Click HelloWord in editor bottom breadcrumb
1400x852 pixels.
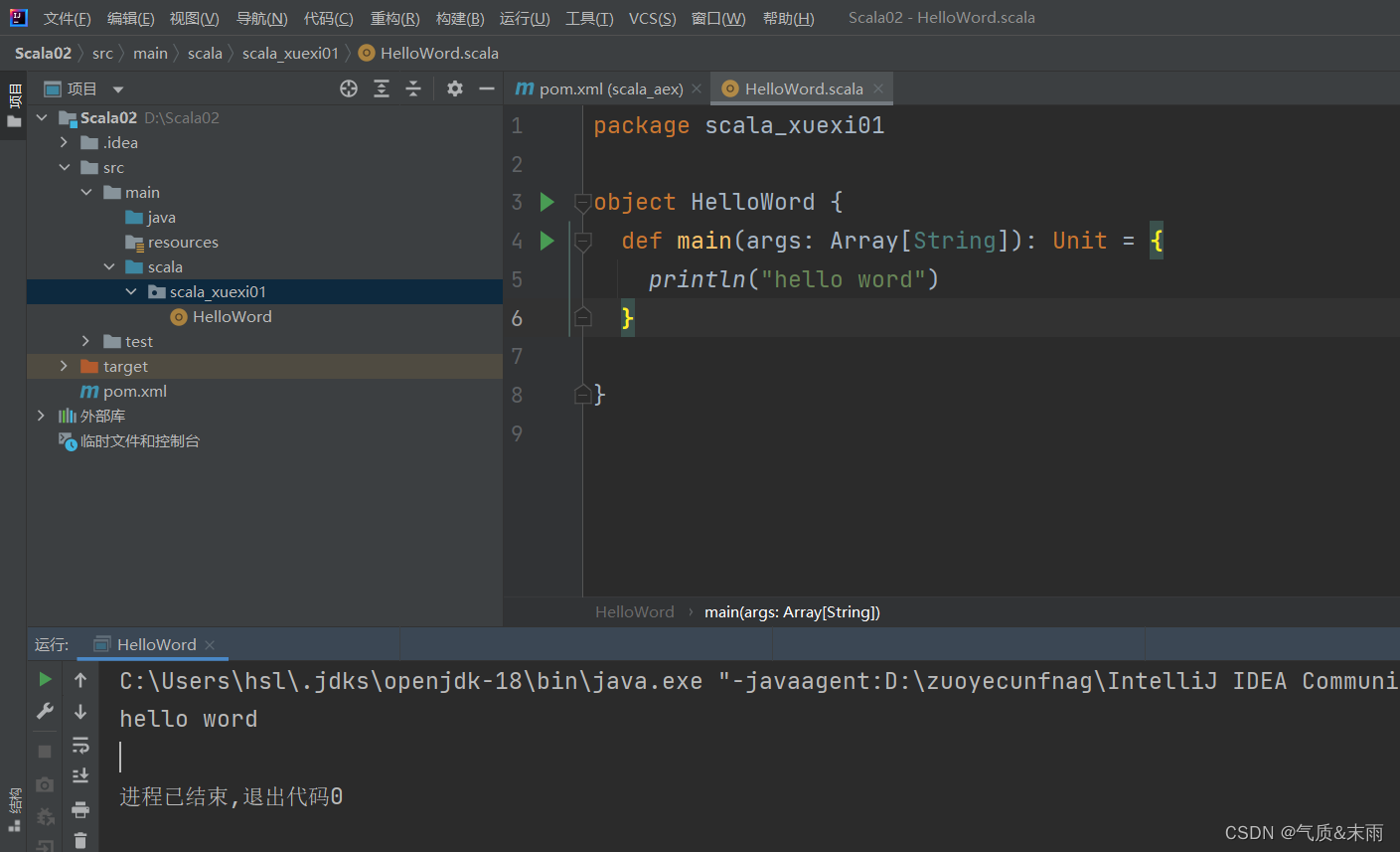tap(635, 611)
